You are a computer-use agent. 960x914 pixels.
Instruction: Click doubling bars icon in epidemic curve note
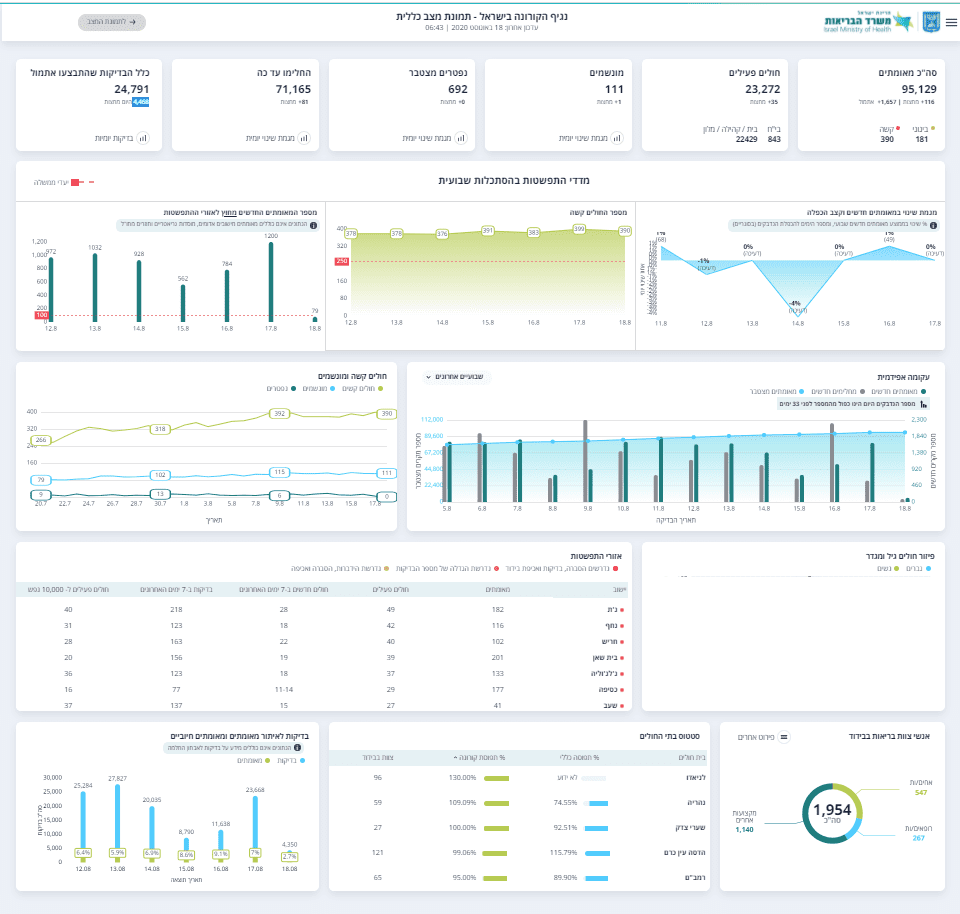(923, 404)
